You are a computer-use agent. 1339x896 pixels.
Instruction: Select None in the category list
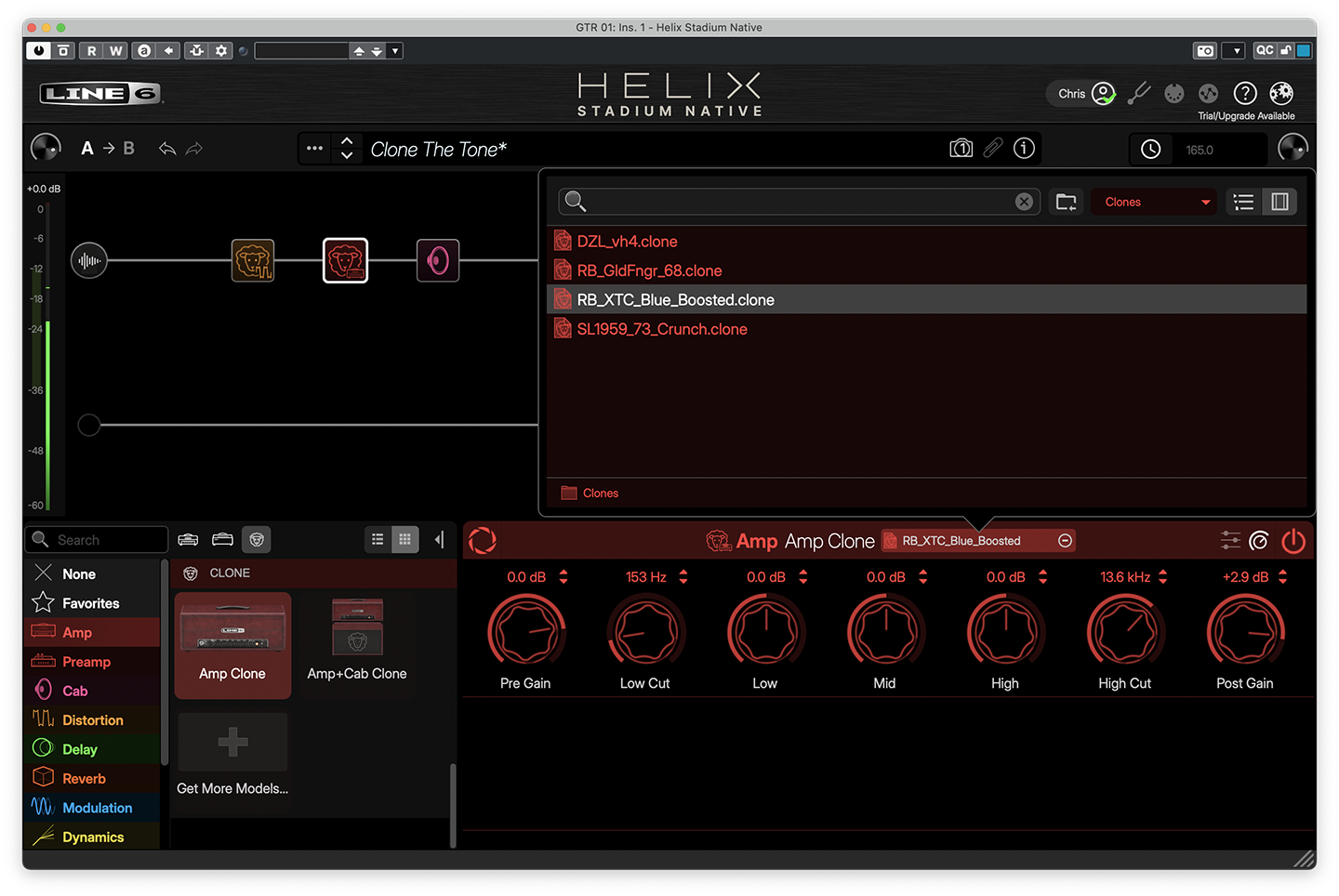[x=92, y=574]
